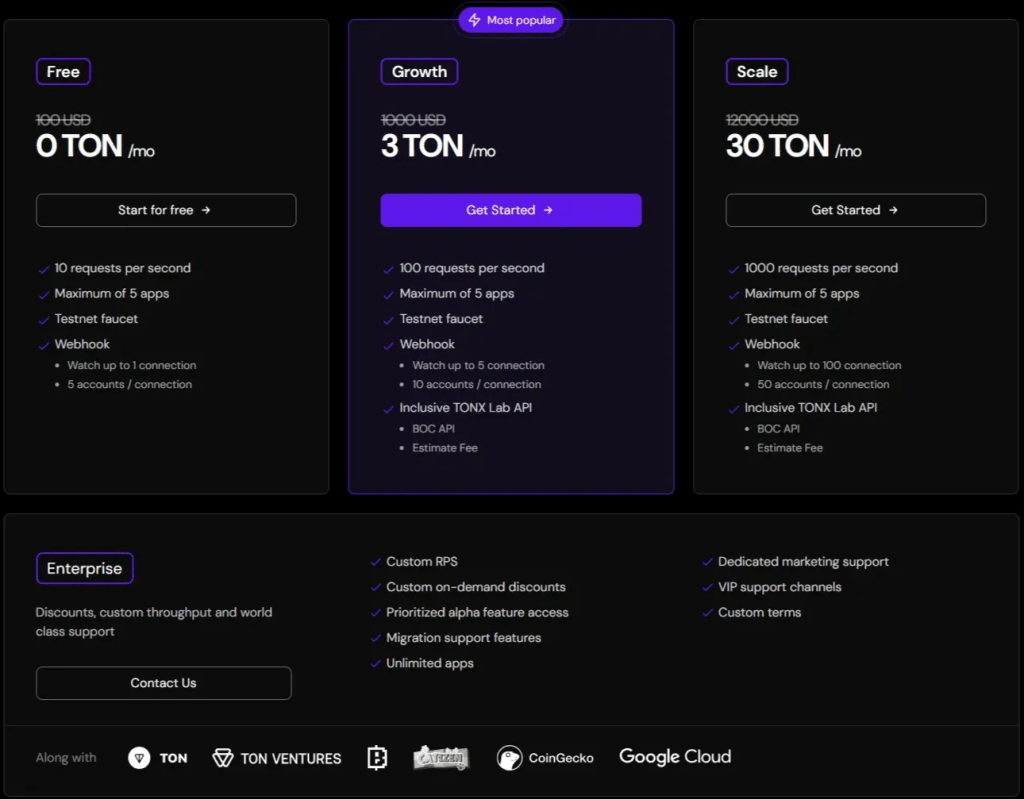The height and width of the screenshot is (799, 1024).
Task: Click the Growth plan 3 TON price
Action: point(422,147)
